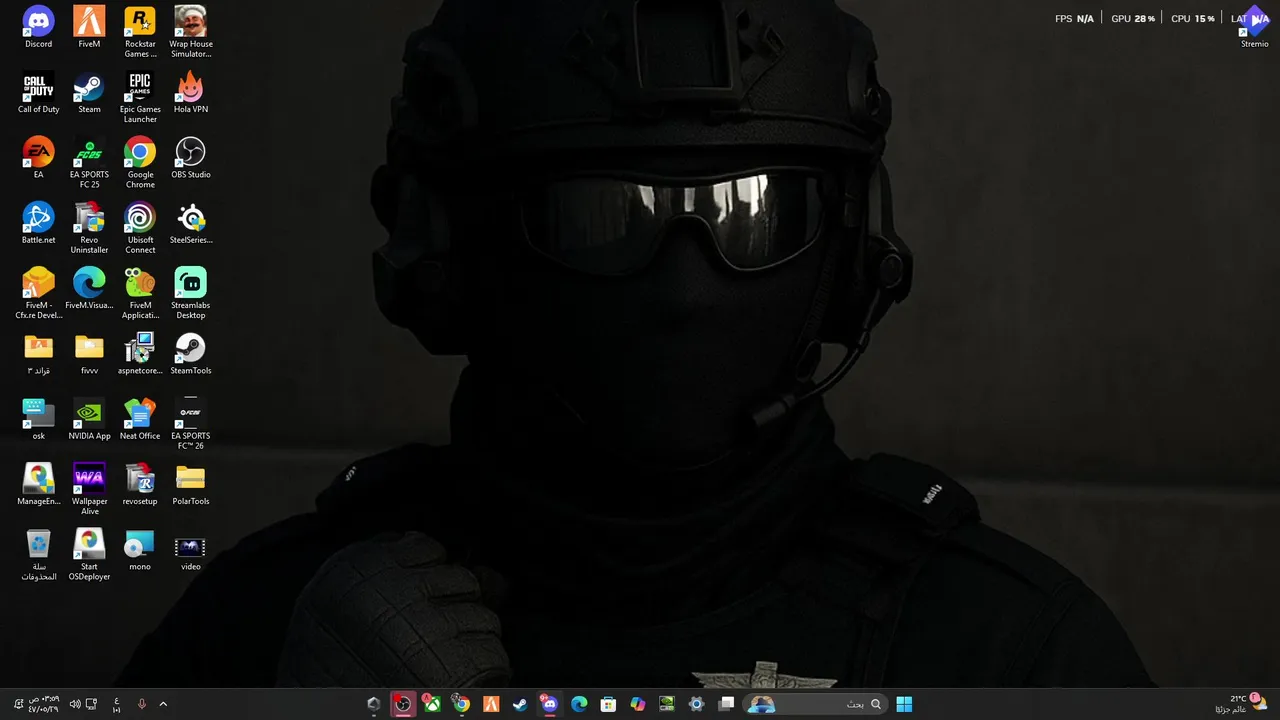Select the revosetup installer icon
The width and height of the screenshot is (1280, 720).
(x=140, y=485)
